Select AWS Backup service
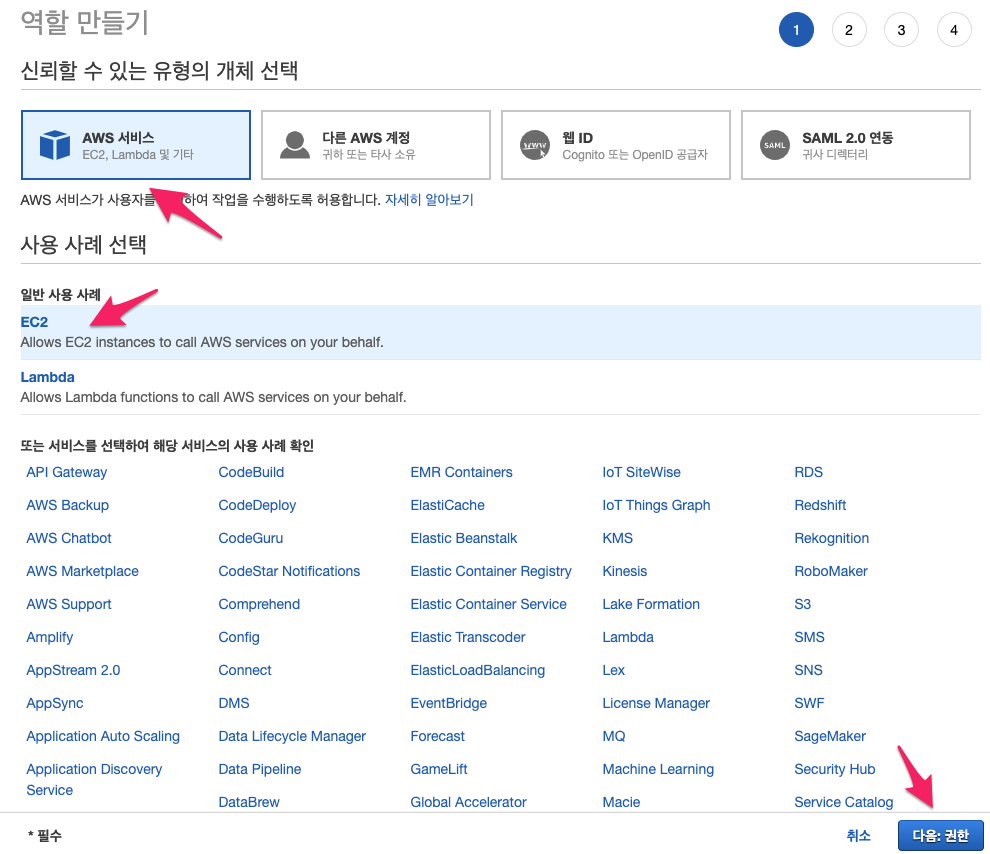Viewport: 990px width, 854px height. 68,505
